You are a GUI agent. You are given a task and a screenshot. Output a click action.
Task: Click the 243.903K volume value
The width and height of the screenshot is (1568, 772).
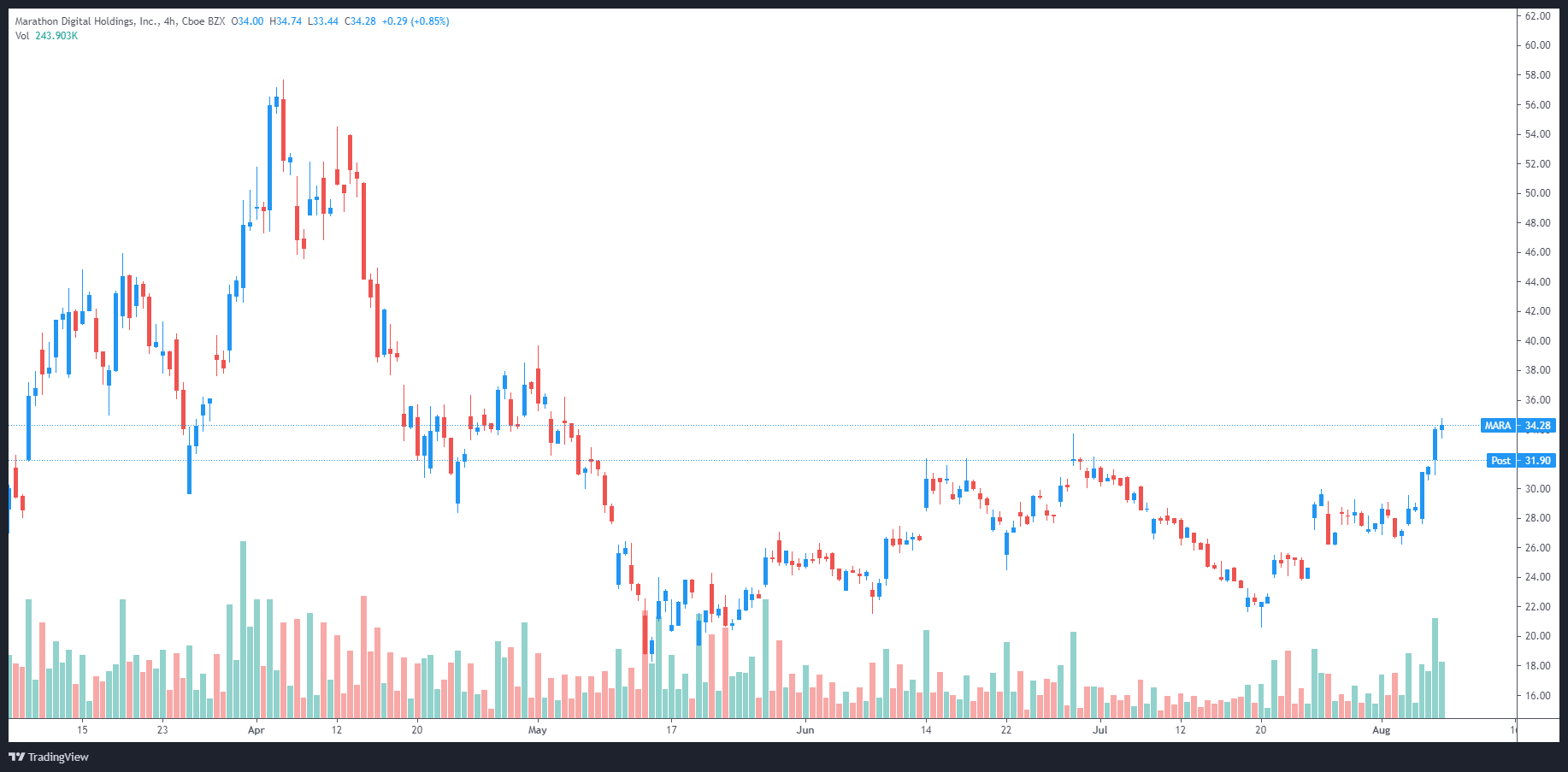pos(56,36)
